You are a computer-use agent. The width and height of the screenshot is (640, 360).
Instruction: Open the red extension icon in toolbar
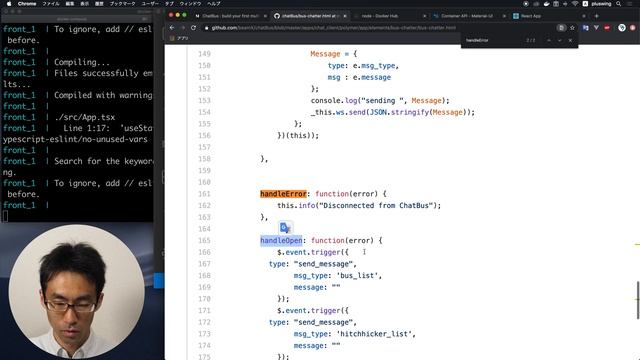tap(607, 28)
